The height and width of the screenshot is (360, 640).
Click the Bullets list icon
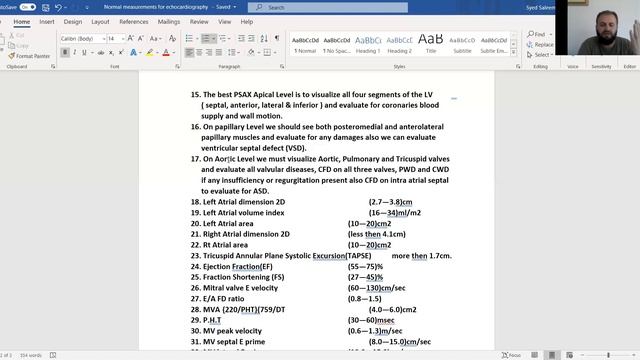click(x=189, y=38)
